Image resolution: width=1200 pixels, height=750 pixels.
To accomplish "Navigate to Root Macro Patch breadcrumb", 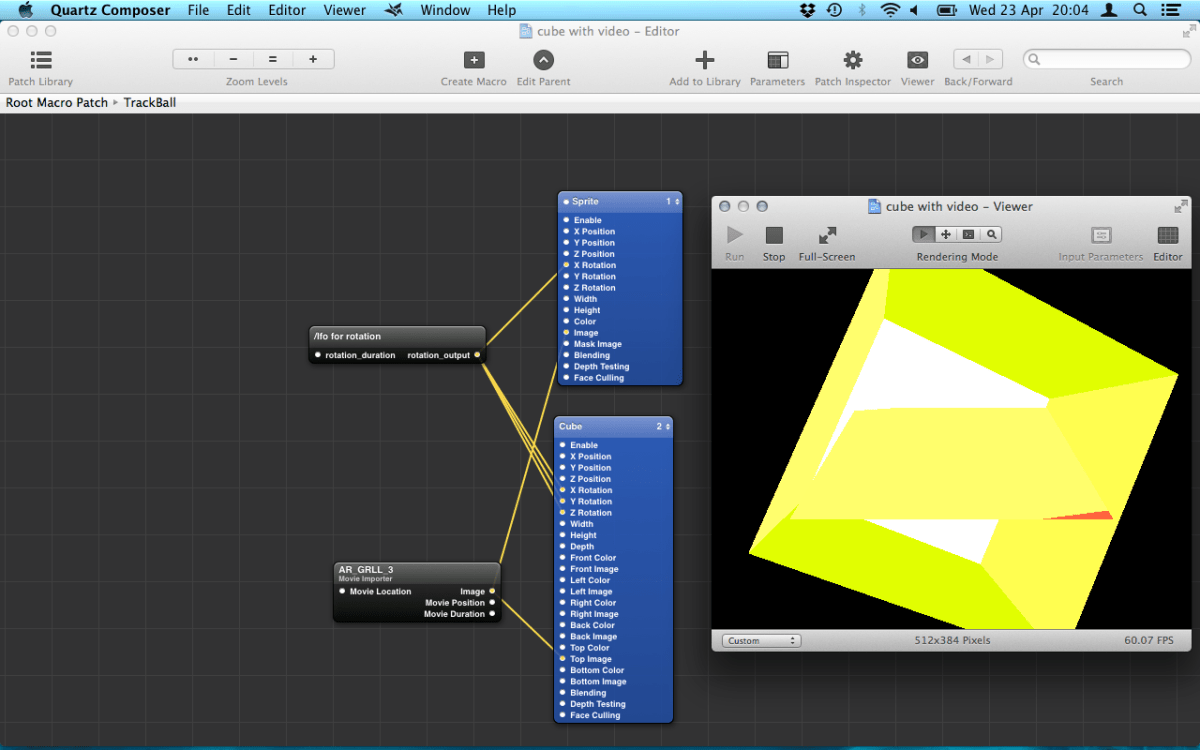I will (56, 102).
